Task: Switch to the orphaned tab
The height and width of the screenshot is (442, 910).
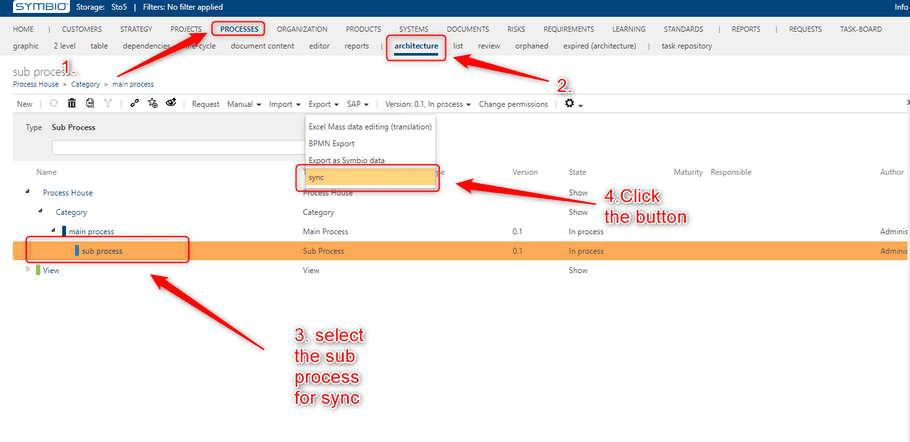Action: click(532, 46)
